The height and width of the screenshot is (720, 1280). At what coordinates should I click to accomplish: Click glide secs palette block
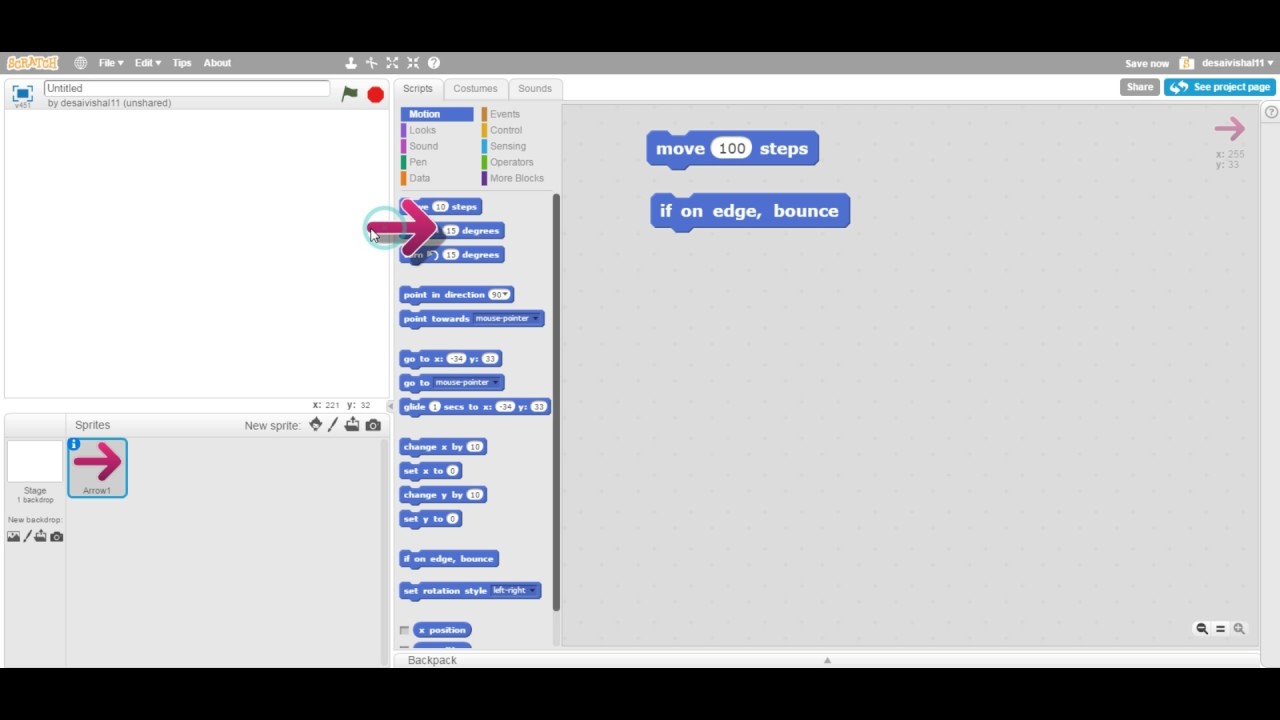pos(474,407)
